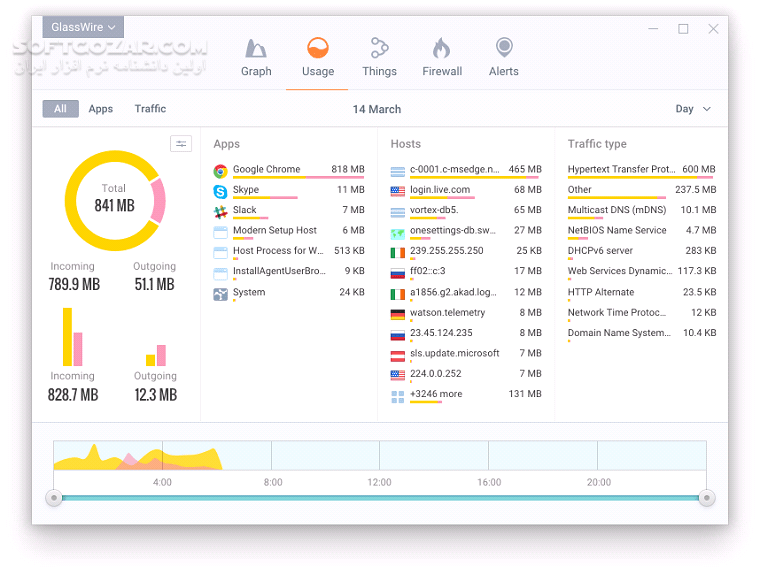
Task: Select the login.live.com host entry
Action: tap(440, 190)
